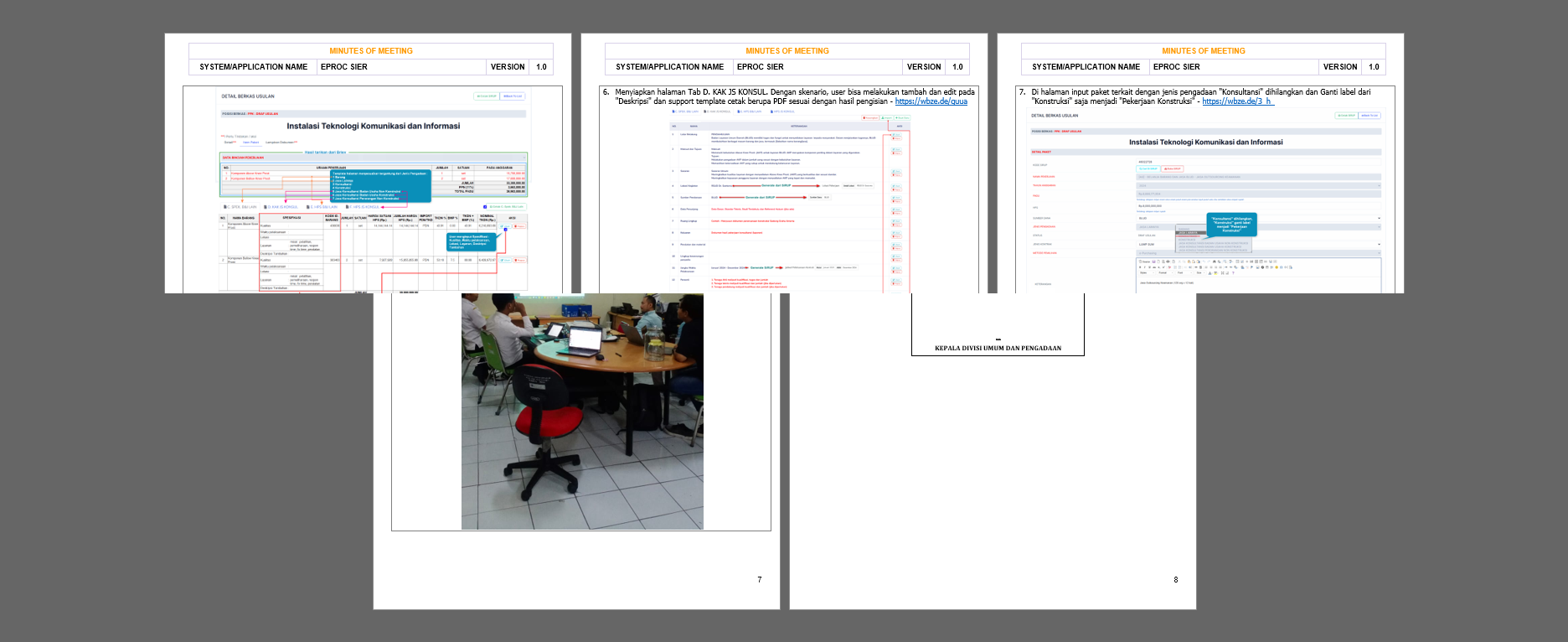Viewport: 1568px width, 642px height.
Task: Click the Source icon in the Keterangan editor toolbar
Action: coord(1144,261)
